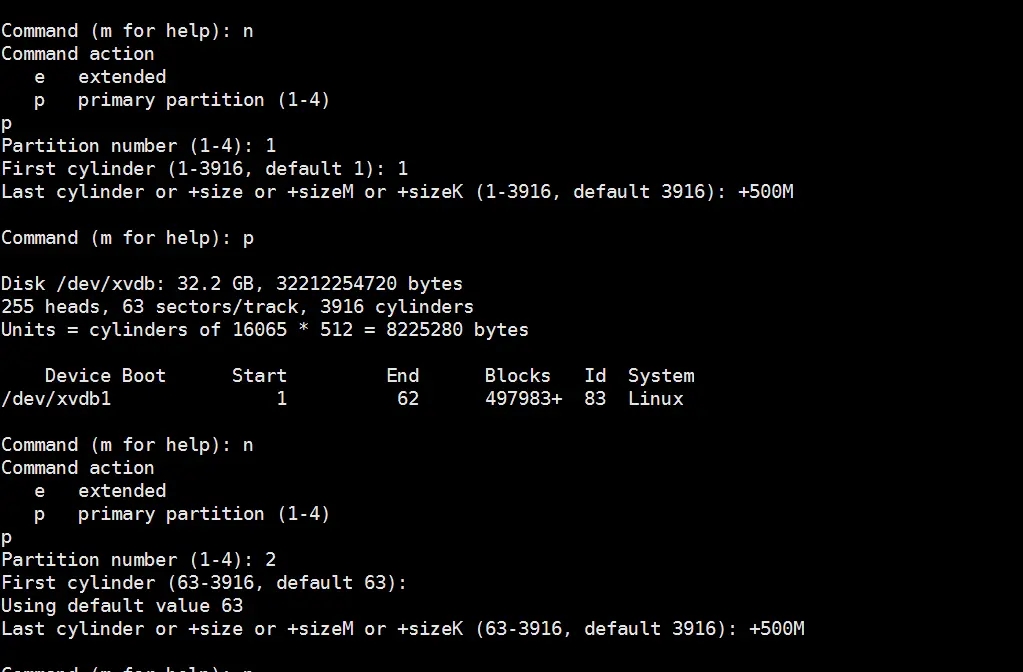
Task: Click the End value 62
Action: click(408, 399)
